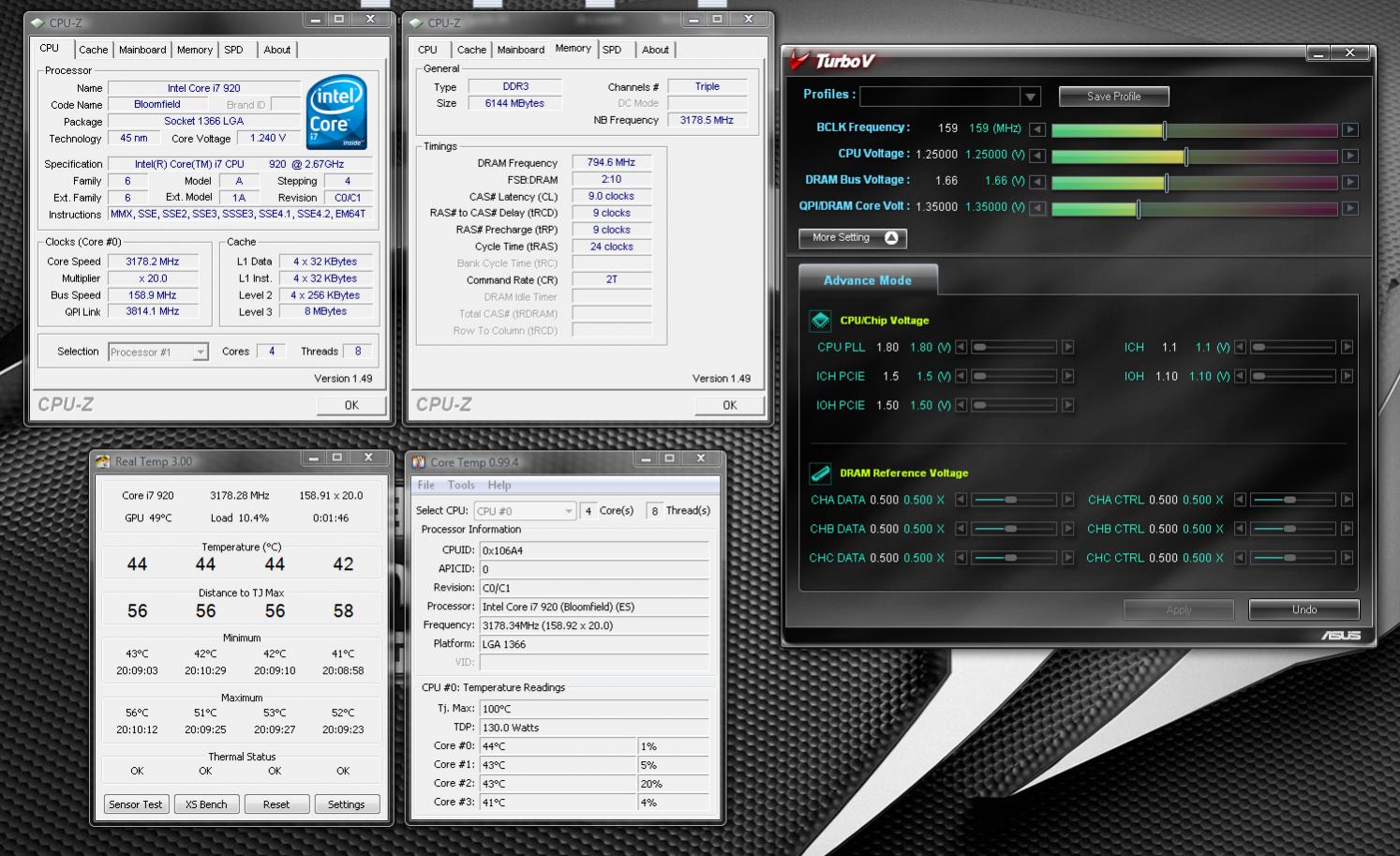
Task: Click the CPUID field in Core Temp
Action: tap(594, 550)
